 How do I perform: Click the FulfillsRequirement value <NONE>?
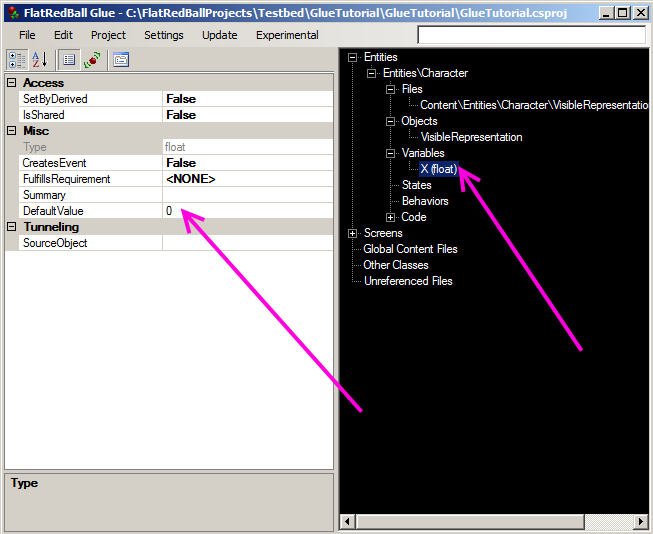[x=247, y=179]
